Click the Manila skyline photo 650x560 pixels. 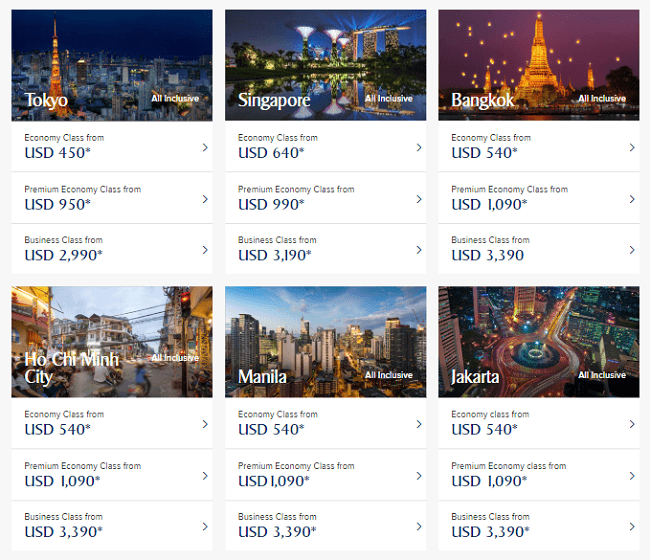coord(325,342)
